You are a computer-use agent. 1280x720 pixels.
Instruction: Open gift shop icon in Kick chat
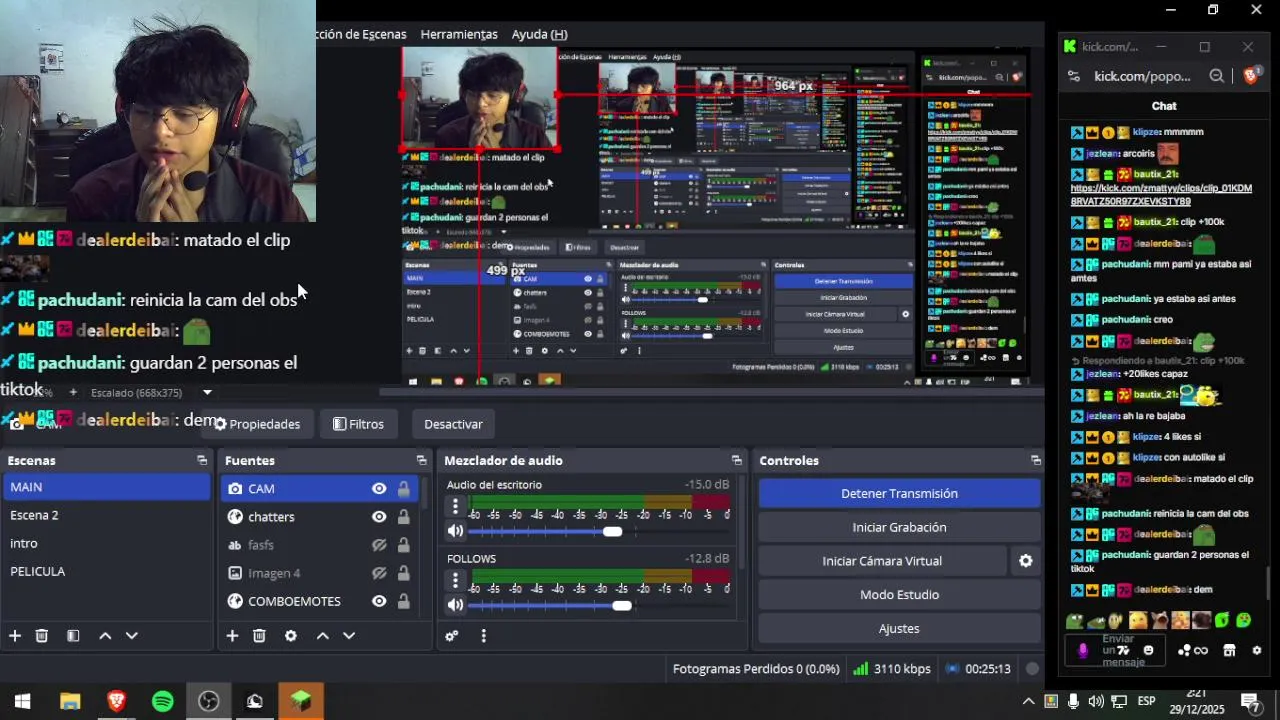coord(1229,650)
